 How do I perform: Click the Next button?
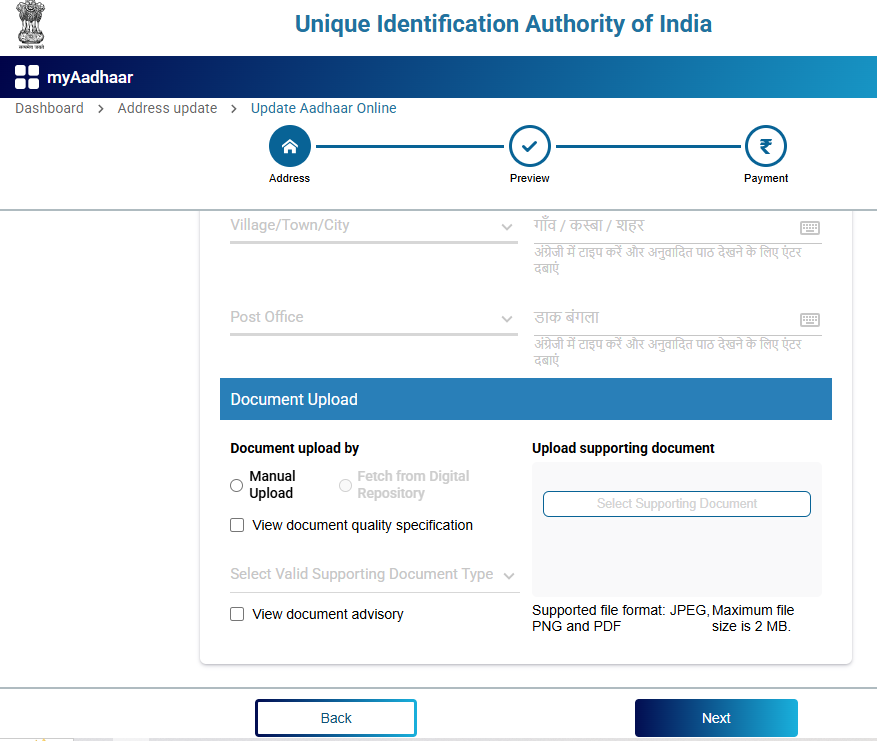tap(715, 717)
